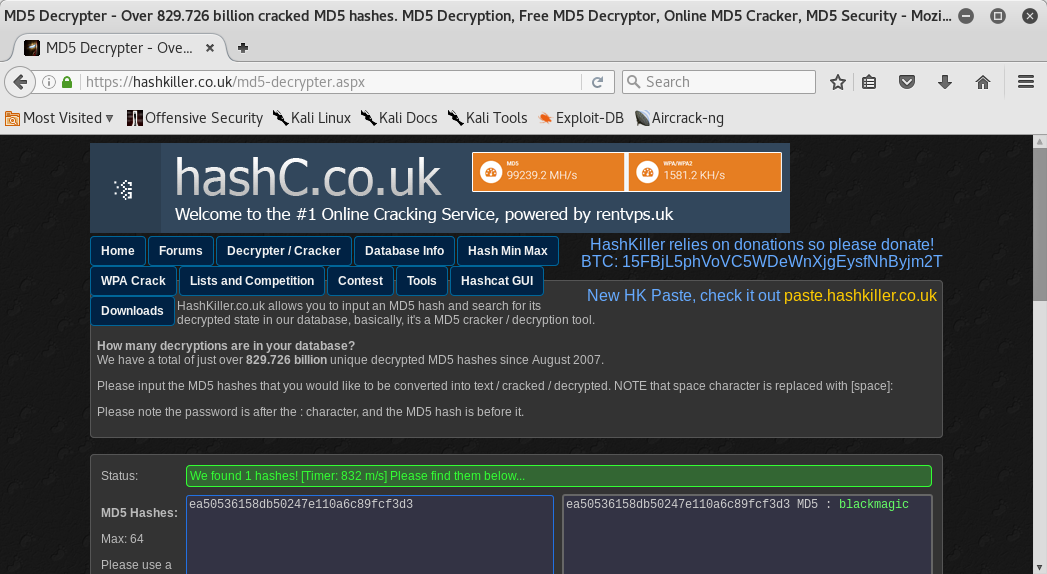
Task: Reload the page with refresh icon
Action: click(597, 82)
